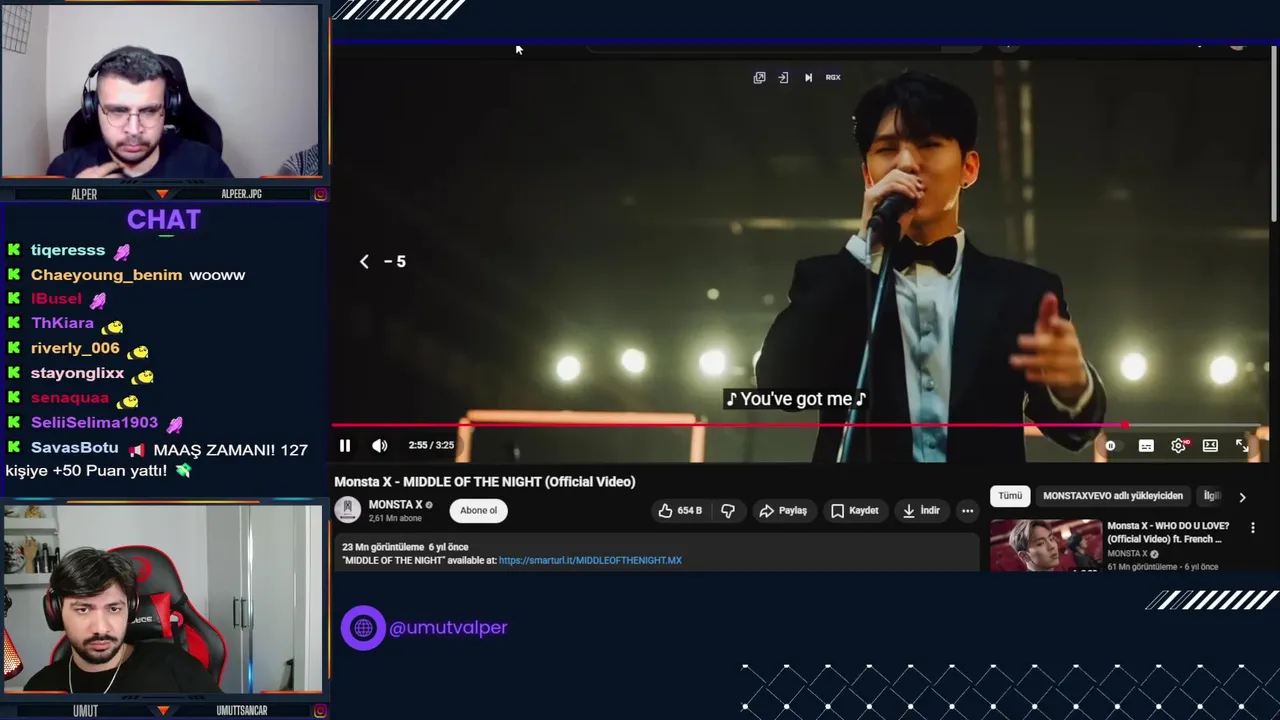Click the UMUT webcam name label

(x=85, y=711)
